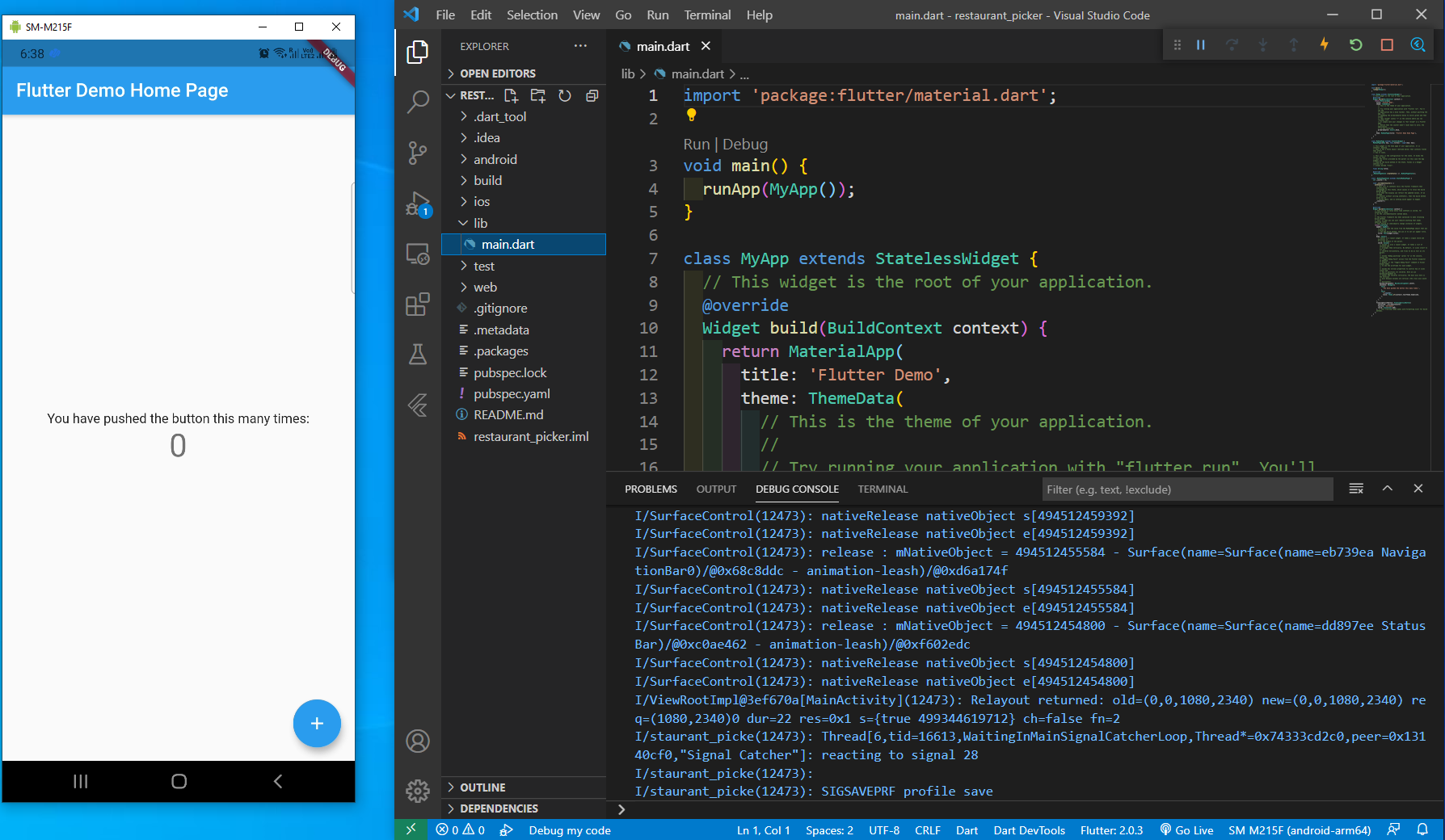Image resolution: width=1445 pixels, height=840 pixels.
Task: Expand the web folder
Action: (524, 287)
